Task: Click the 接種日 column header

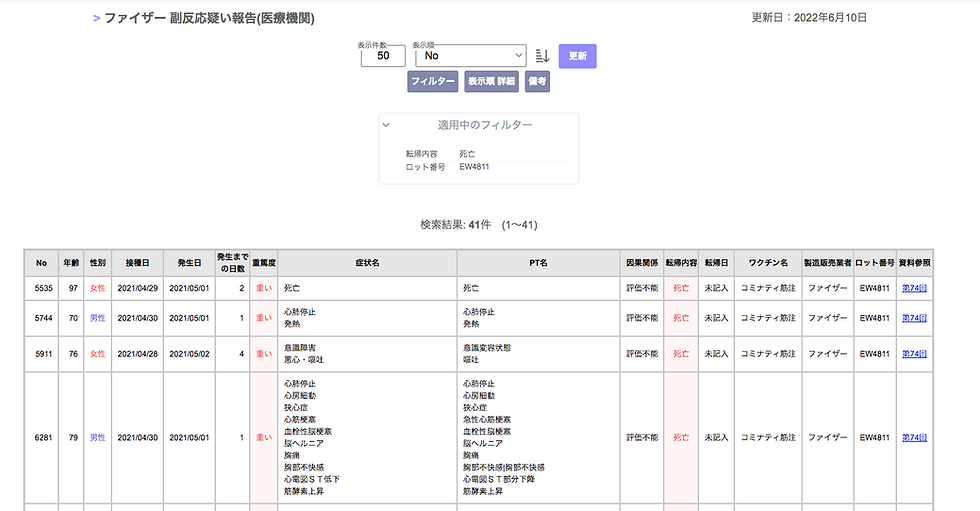Action: pos(138,263)
